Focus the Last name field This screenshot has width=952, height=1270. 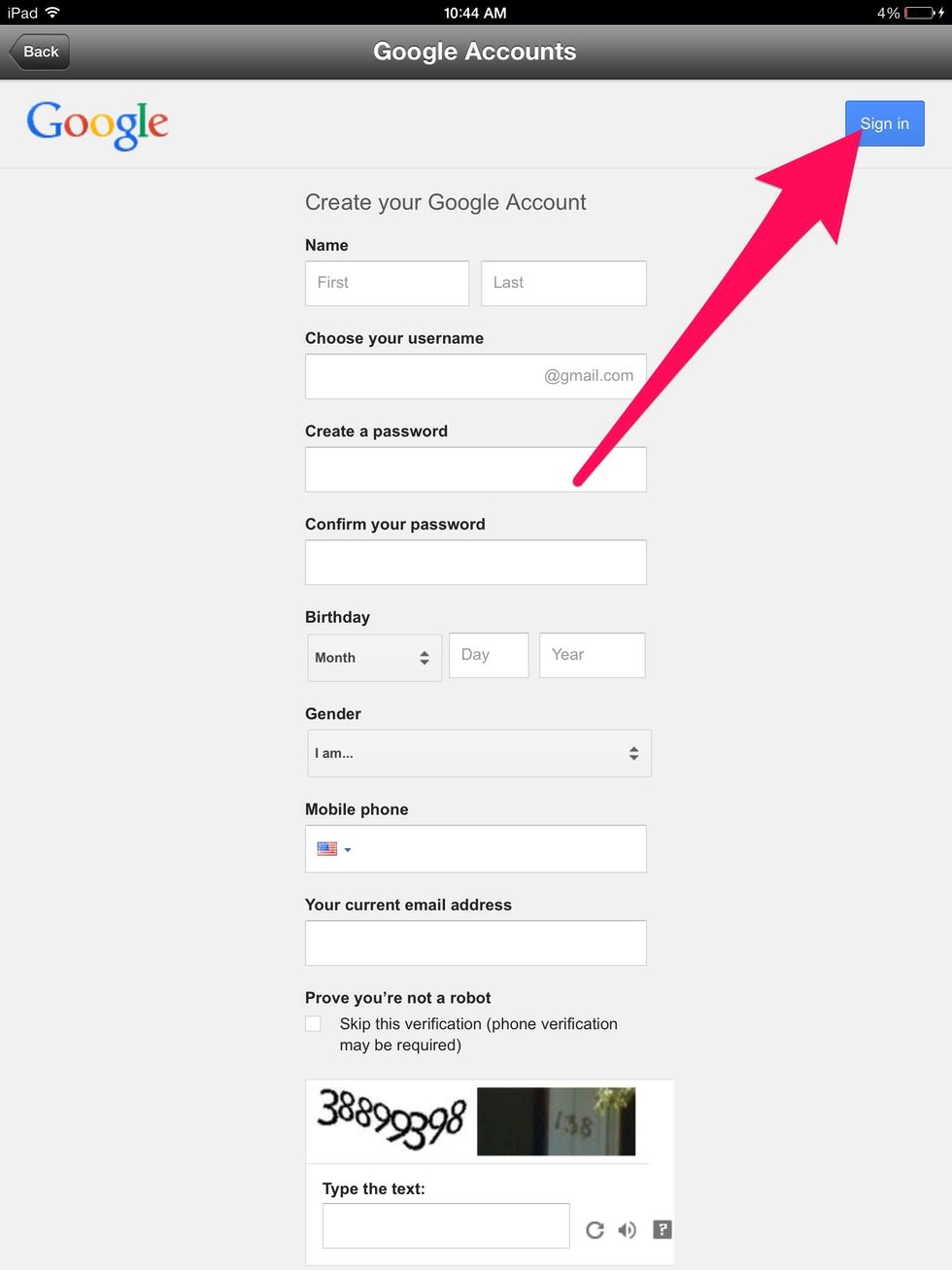tap(563, 283)
